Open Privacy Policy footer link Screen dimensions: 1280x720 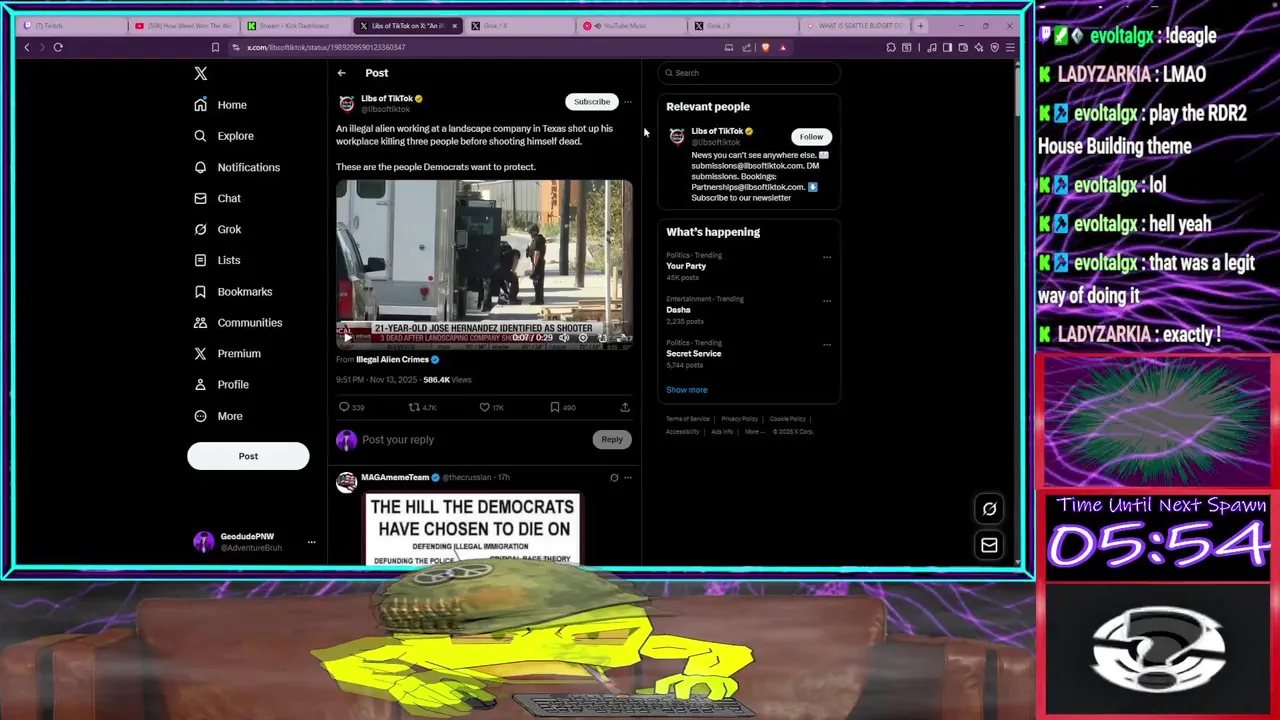[740, 419]
